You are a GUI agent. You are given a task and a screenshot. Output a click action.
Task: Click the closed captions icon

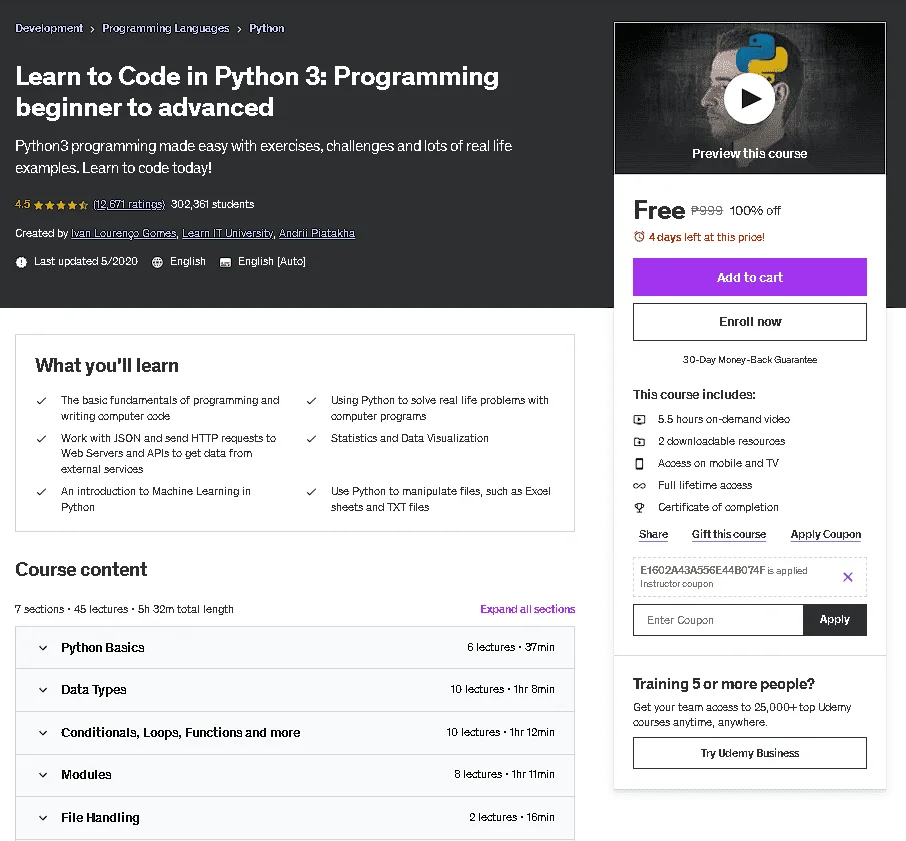225,262
